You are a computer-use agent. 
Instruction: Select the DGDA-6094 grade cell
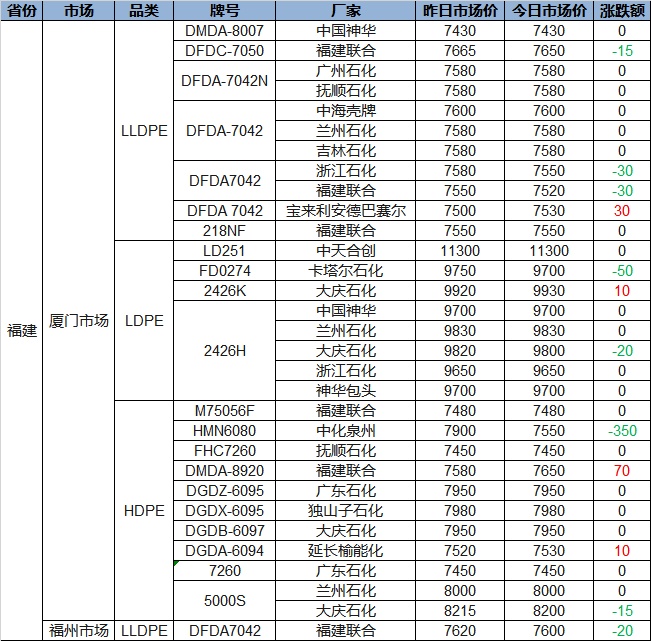[x=225, y=550]
